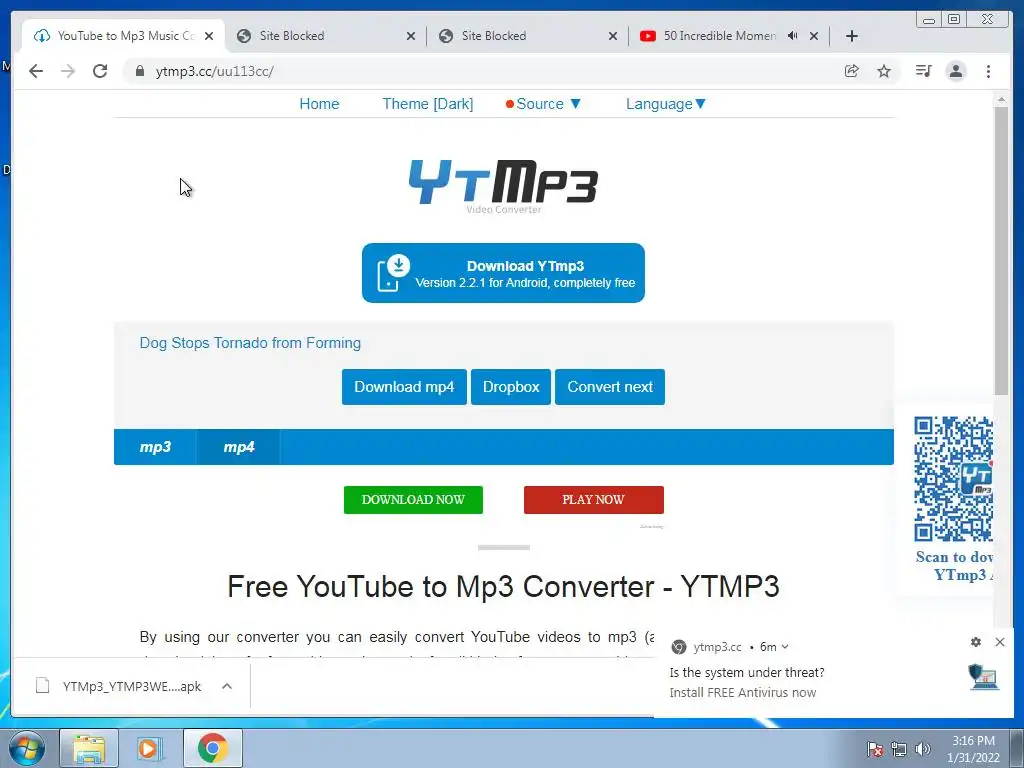Click the Install FREE Antivirus now notification

point(743,692)
